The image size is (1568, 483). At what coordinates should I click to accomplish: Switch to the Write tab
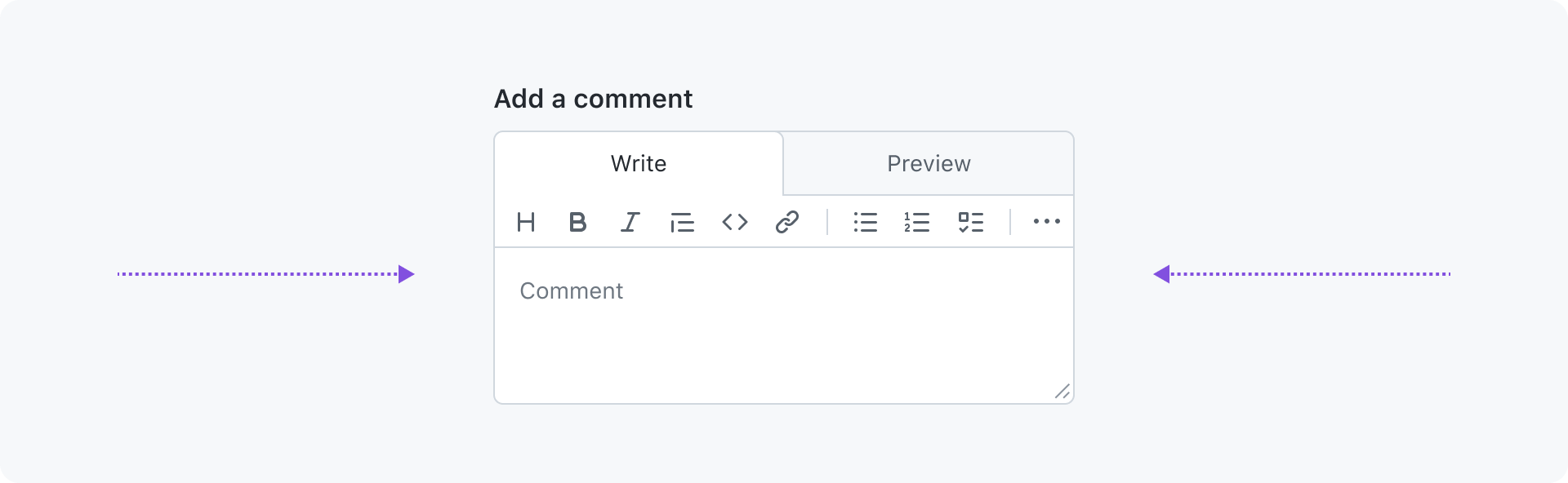[639, 163]
